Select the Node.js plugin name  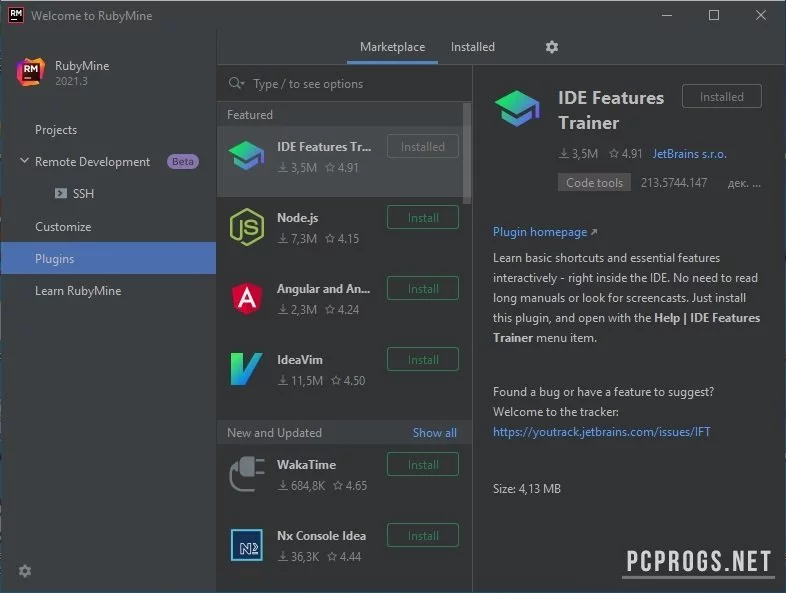point(297,218)
